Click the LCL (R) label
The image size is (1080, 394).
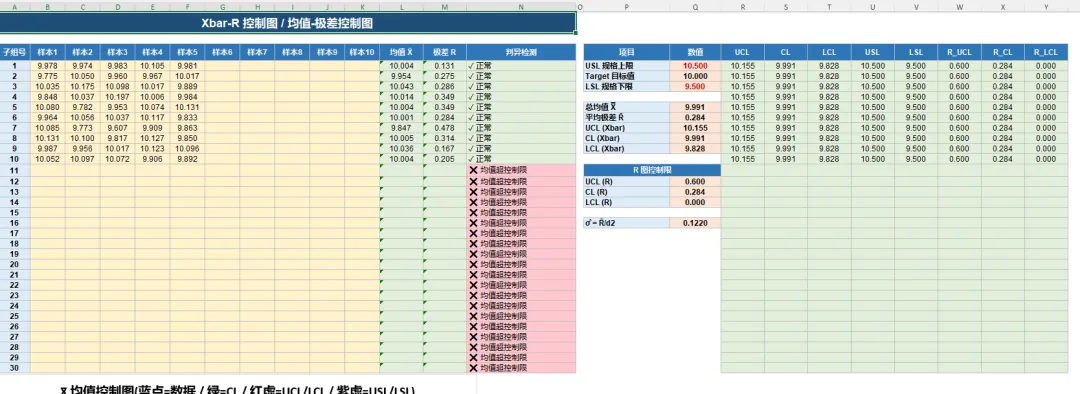pos(626,203)
